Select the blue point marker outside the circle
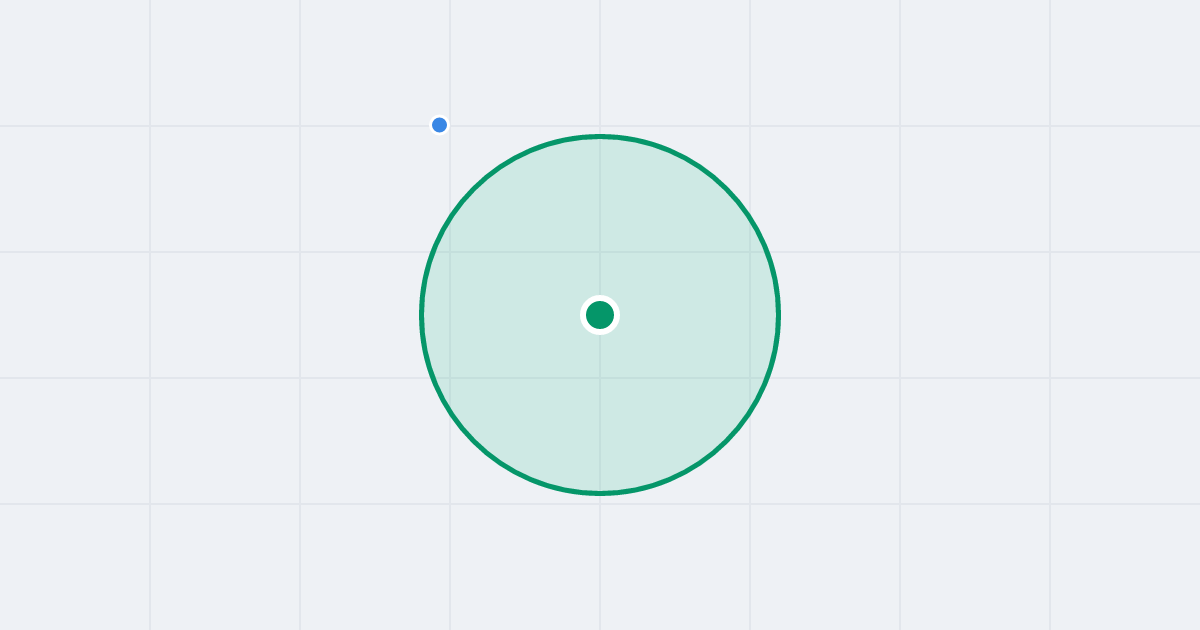The width and height of the screenshot is (1200, 630). click(439, 125)
